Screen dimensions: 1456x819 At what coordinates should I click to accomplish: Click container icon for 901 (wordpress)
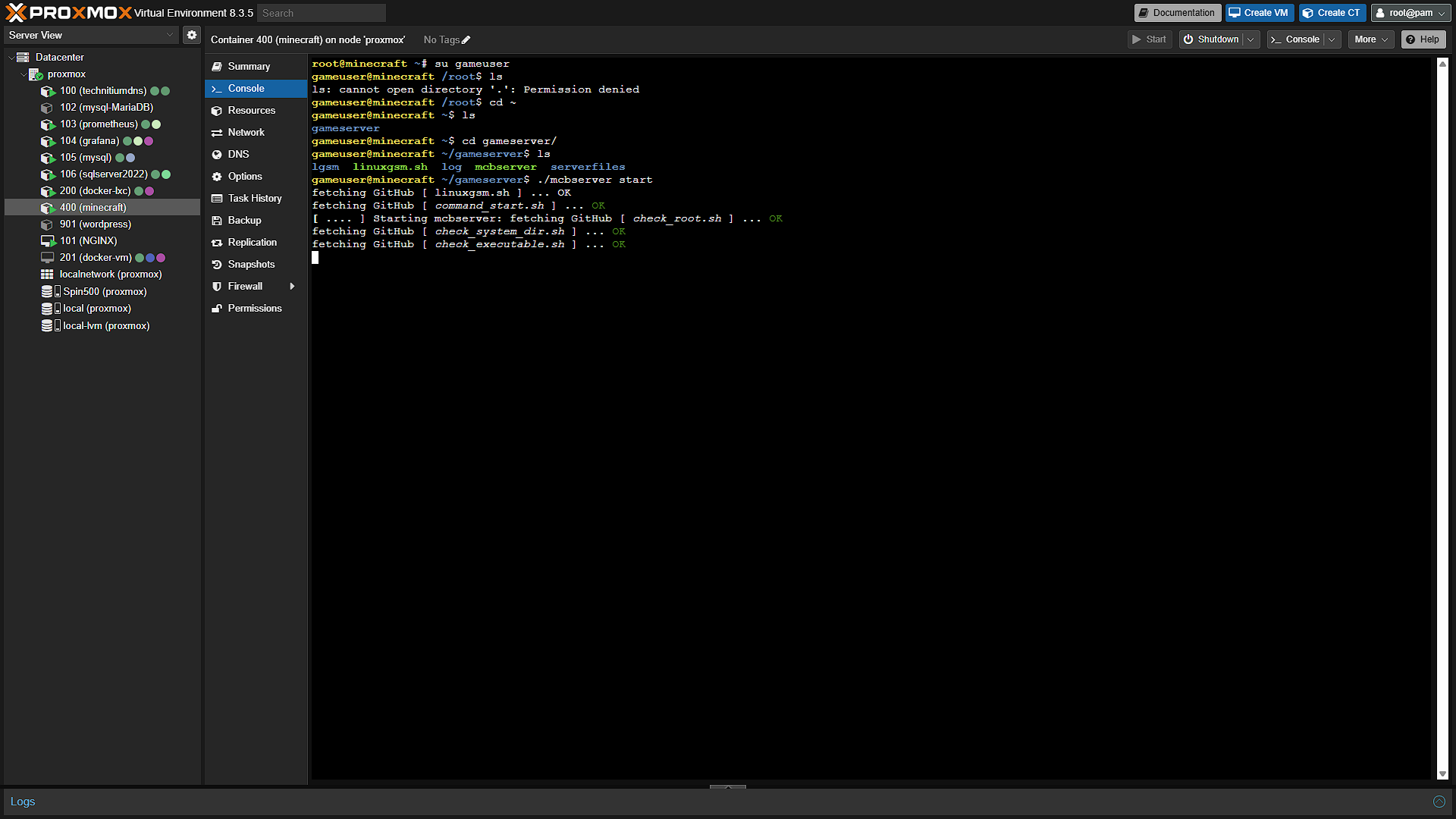coord(48,224)
